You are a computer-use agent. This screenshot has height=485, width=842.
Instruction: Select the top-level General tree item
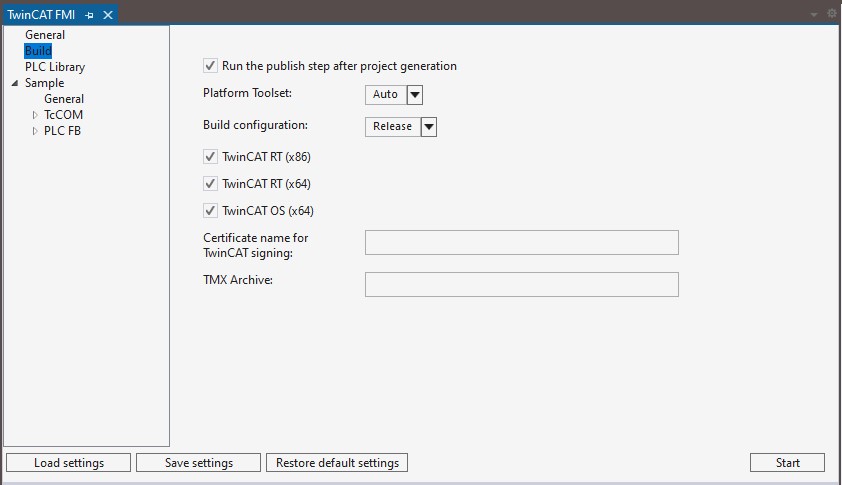click(x=45, y=35)
